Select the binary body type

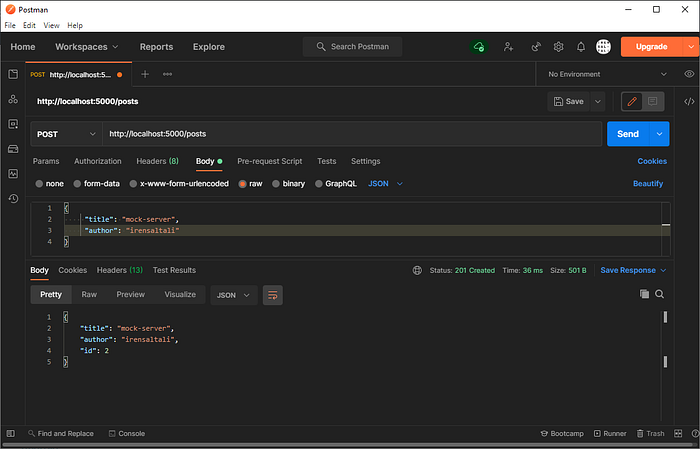(x=288, y=183)
